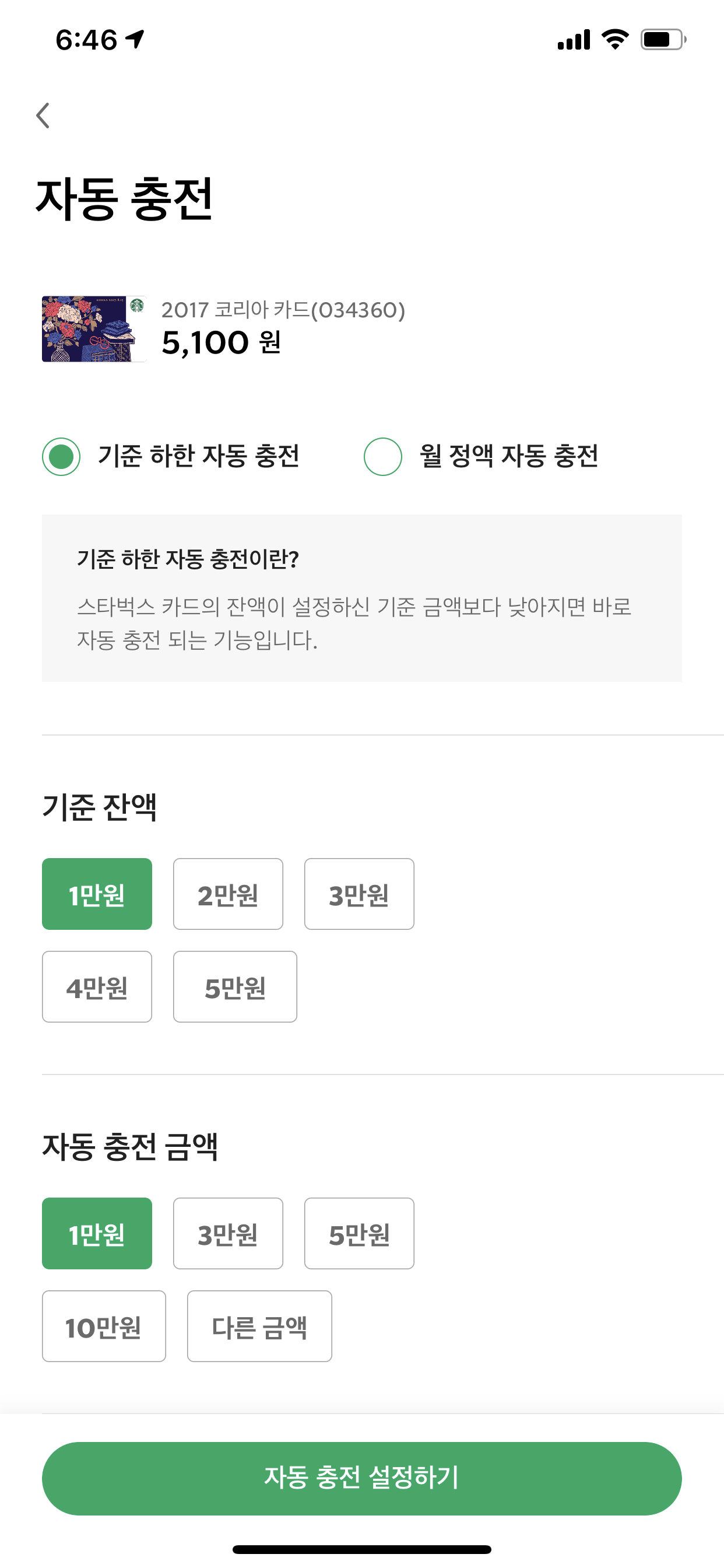The height and width of the screenshot is (1568, 724).
Task: Tap the Wi-Fi status icon
Action: click(x=615, y=40)
